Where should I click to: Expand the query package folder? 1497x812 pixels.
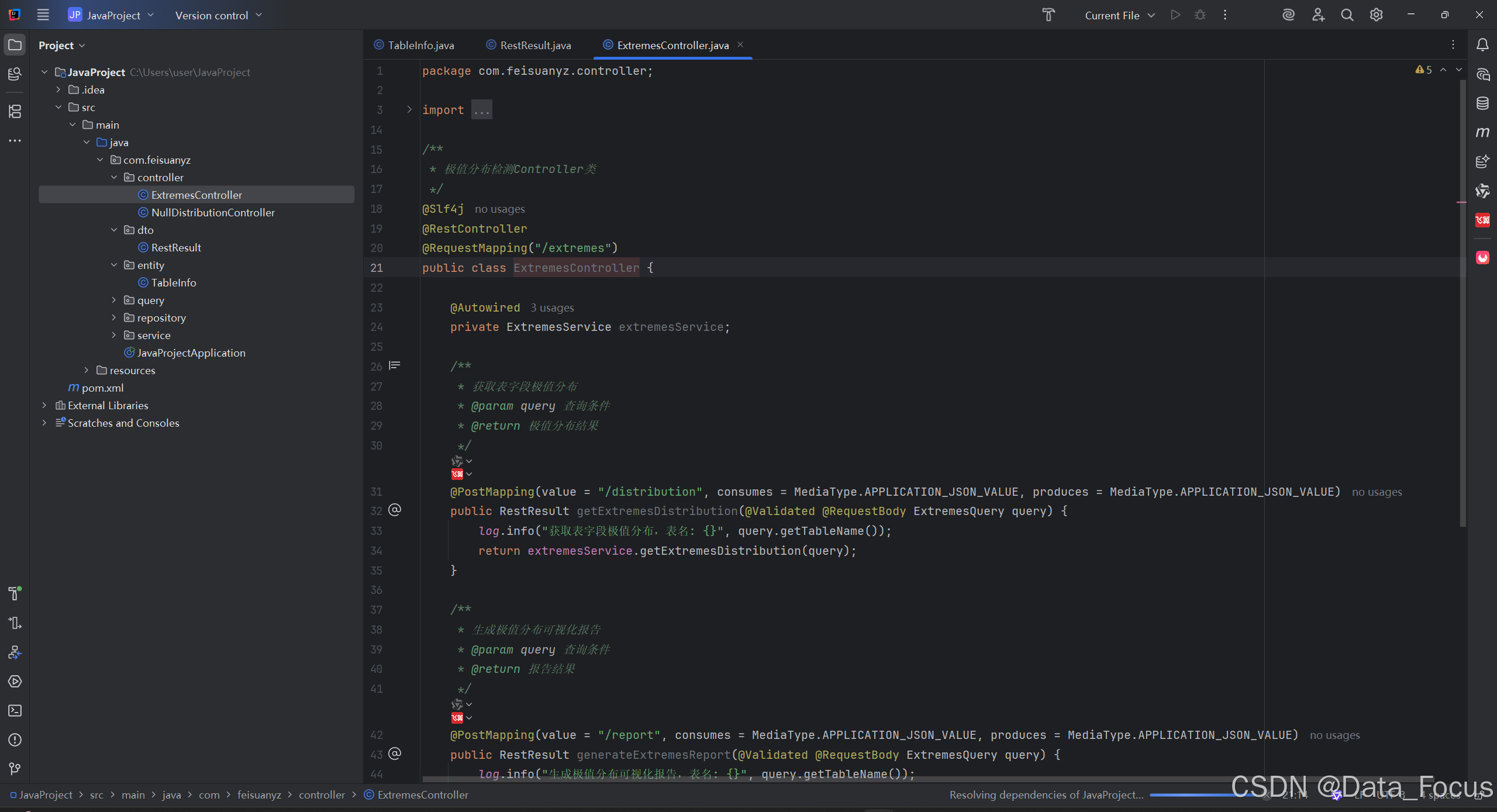click(114, 300)
